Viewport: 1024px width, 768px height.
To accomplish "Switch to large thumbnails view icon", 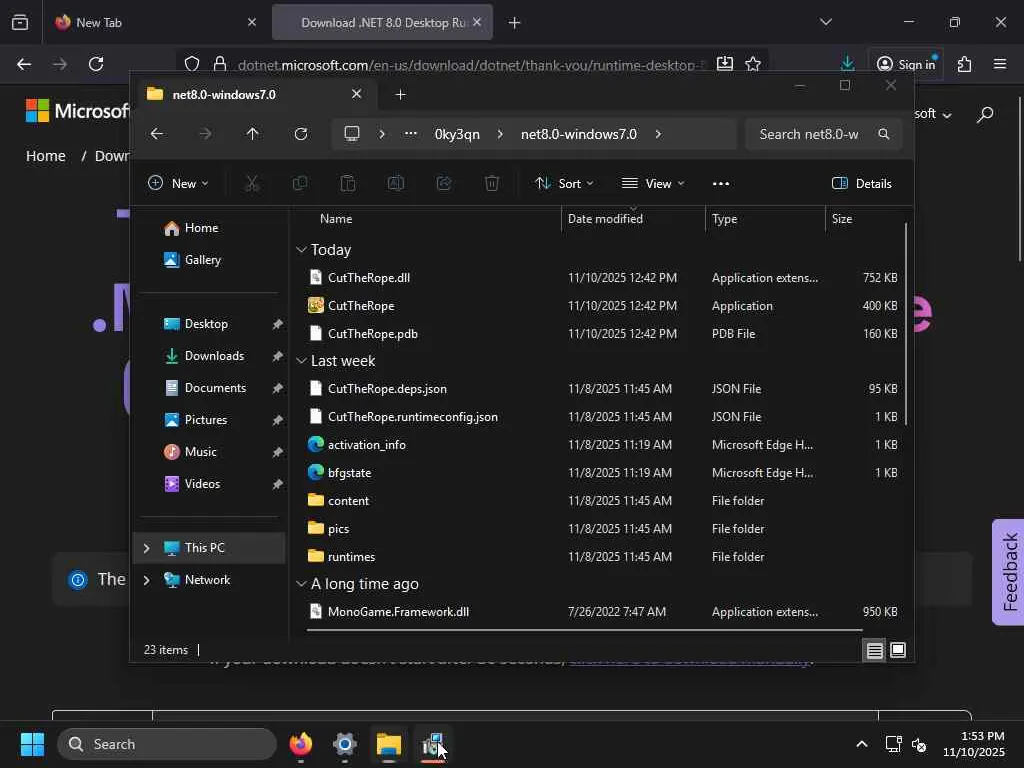I will point(898,650).
